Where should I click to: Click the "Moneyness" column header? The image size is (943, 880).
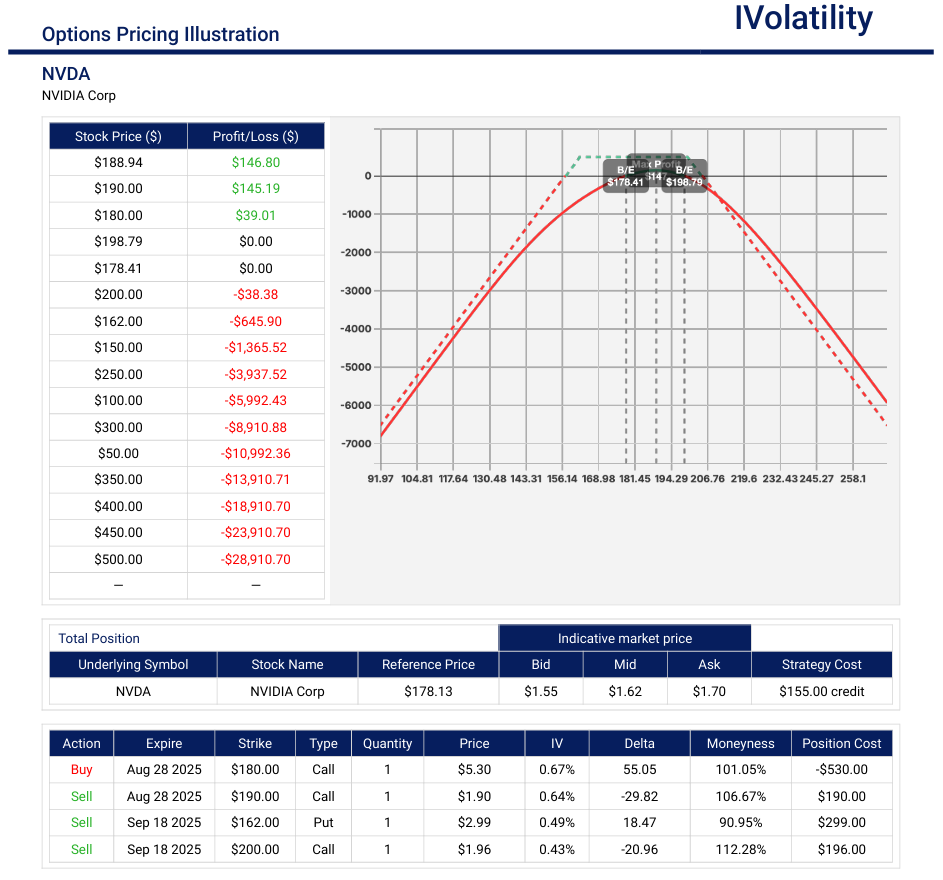coord(740,743)
